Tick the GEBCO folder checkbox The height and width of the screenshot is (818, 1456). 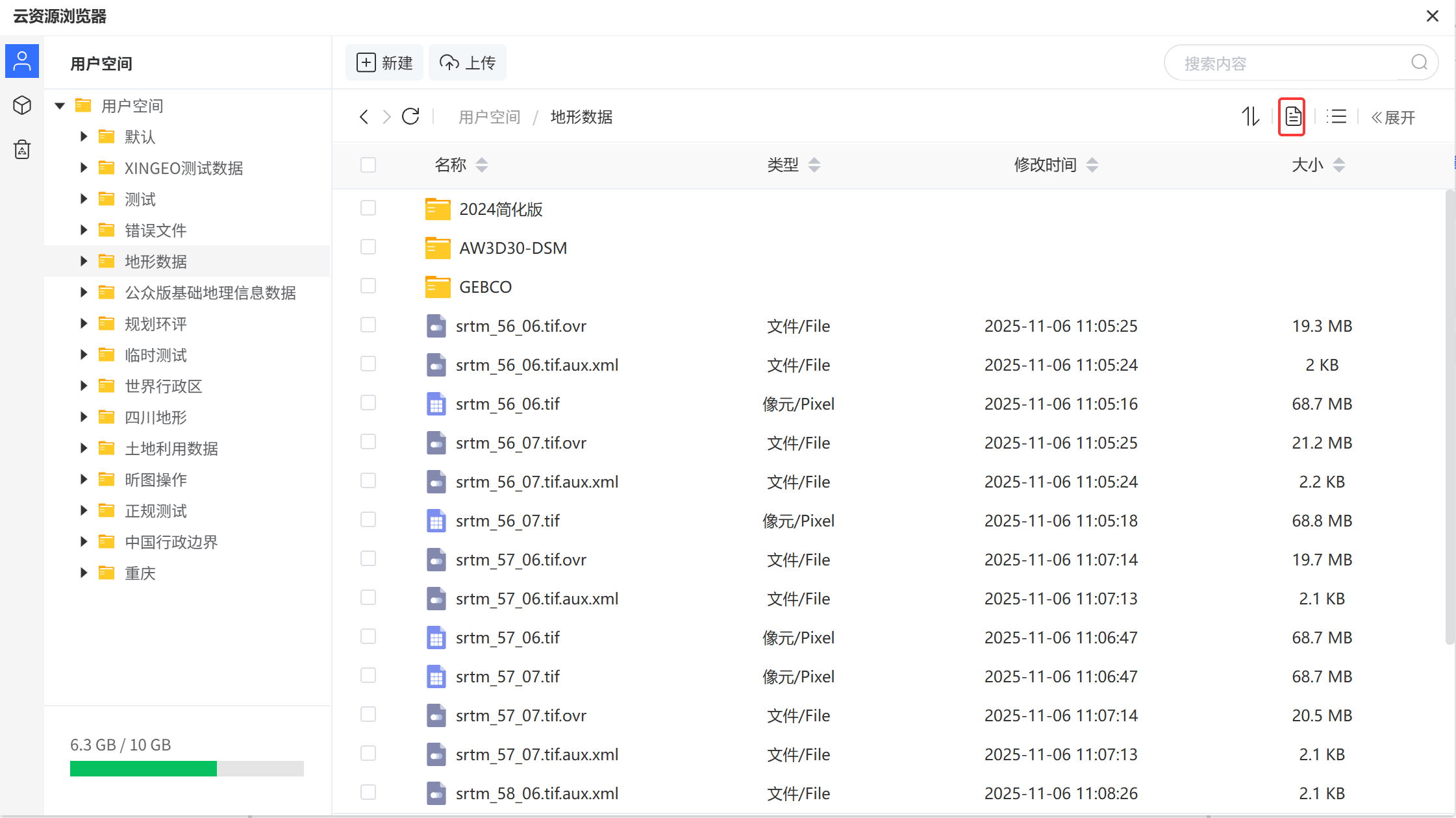tap(368, 286)
